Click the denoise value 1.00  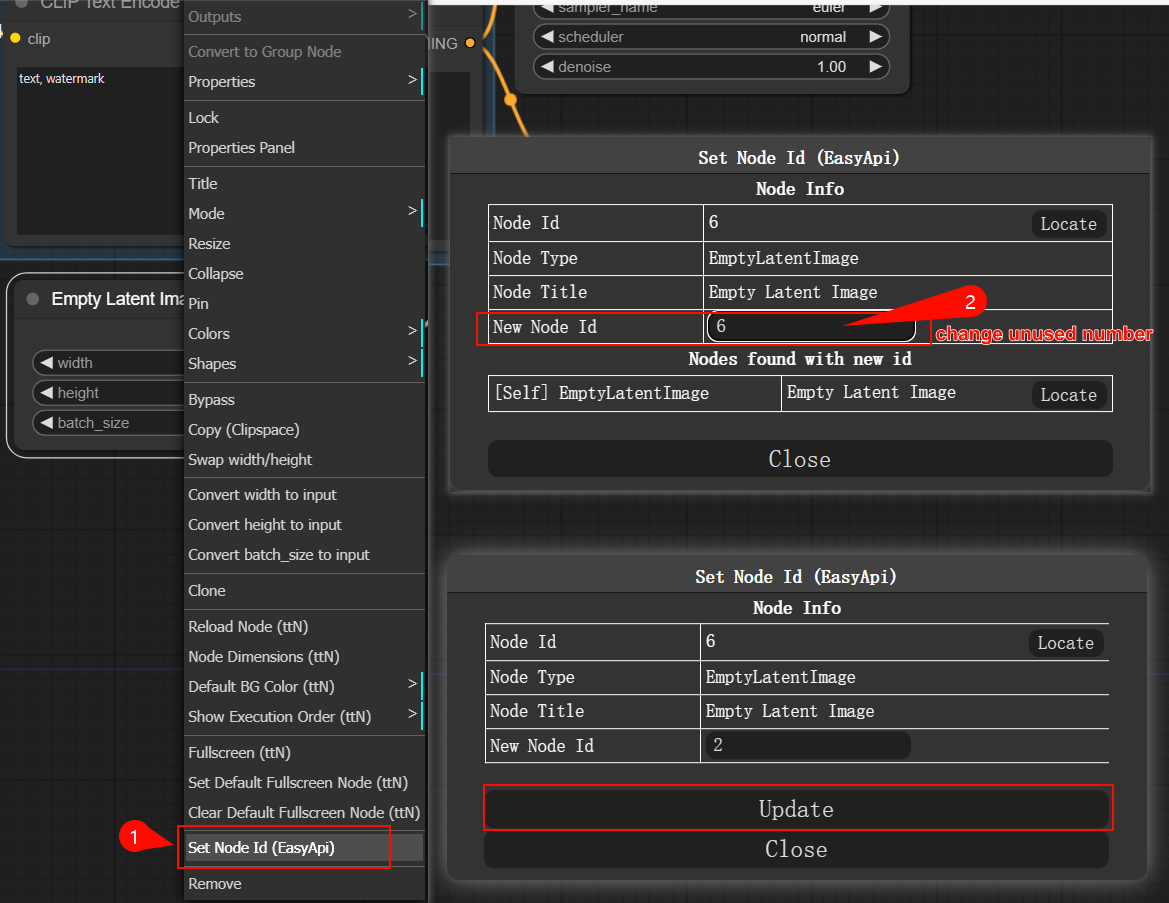tap(831, 66)
